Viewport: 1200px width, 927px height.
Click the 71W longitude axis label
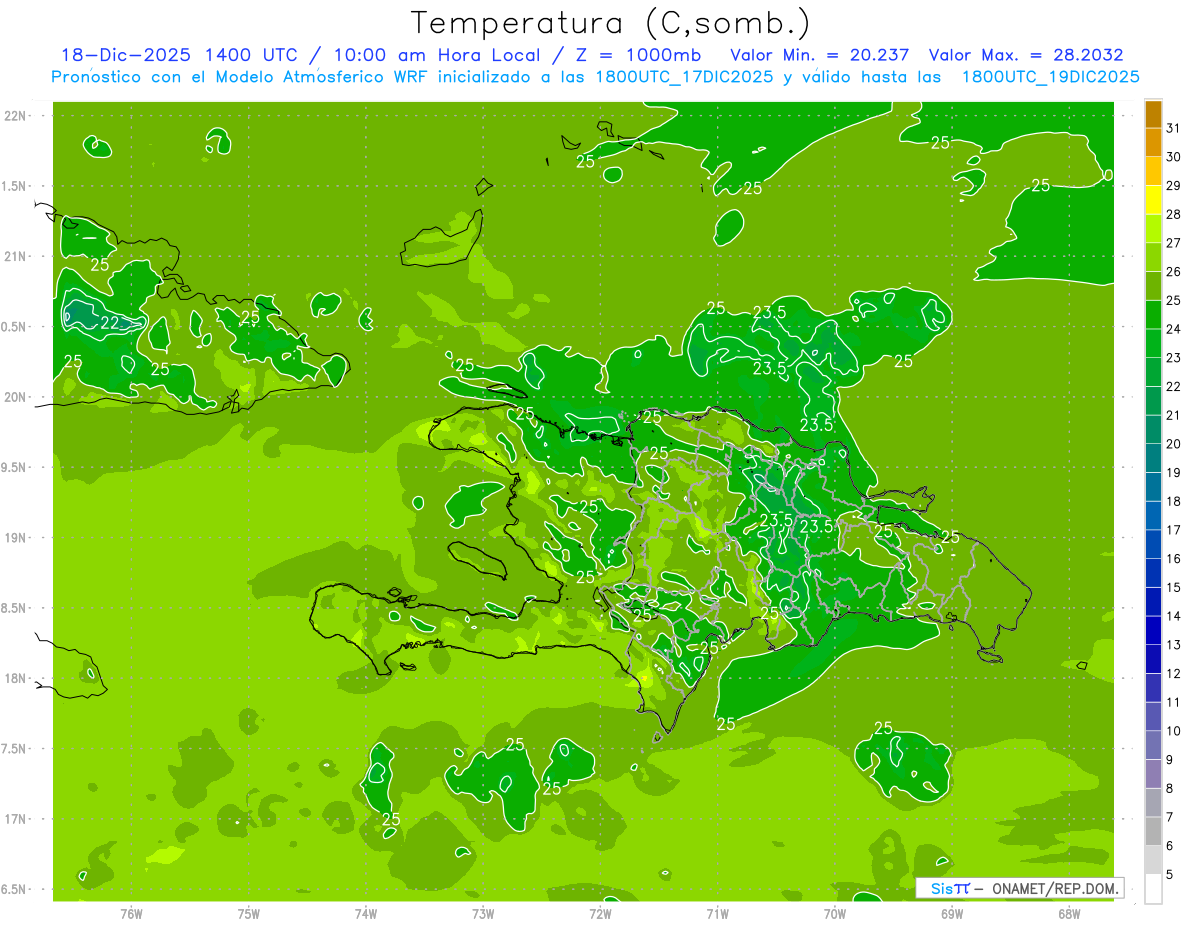click(717, 913)
